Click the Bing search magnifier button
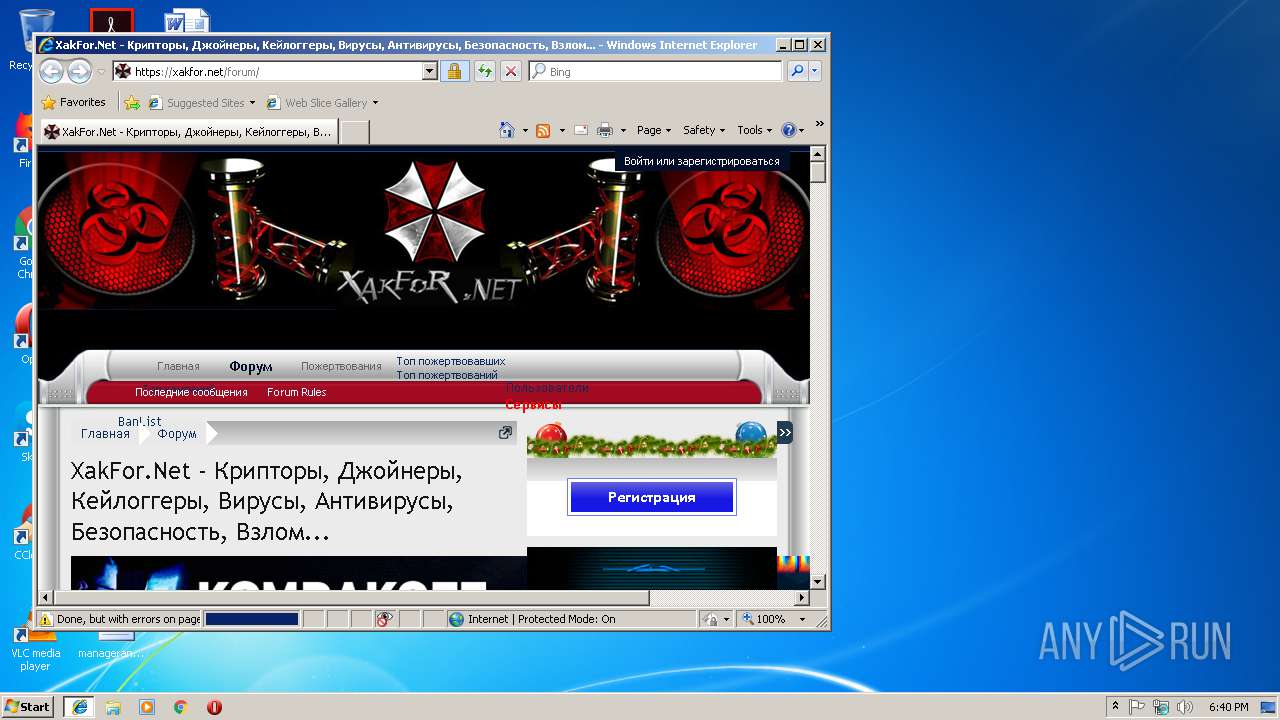 tap(797, 71)
